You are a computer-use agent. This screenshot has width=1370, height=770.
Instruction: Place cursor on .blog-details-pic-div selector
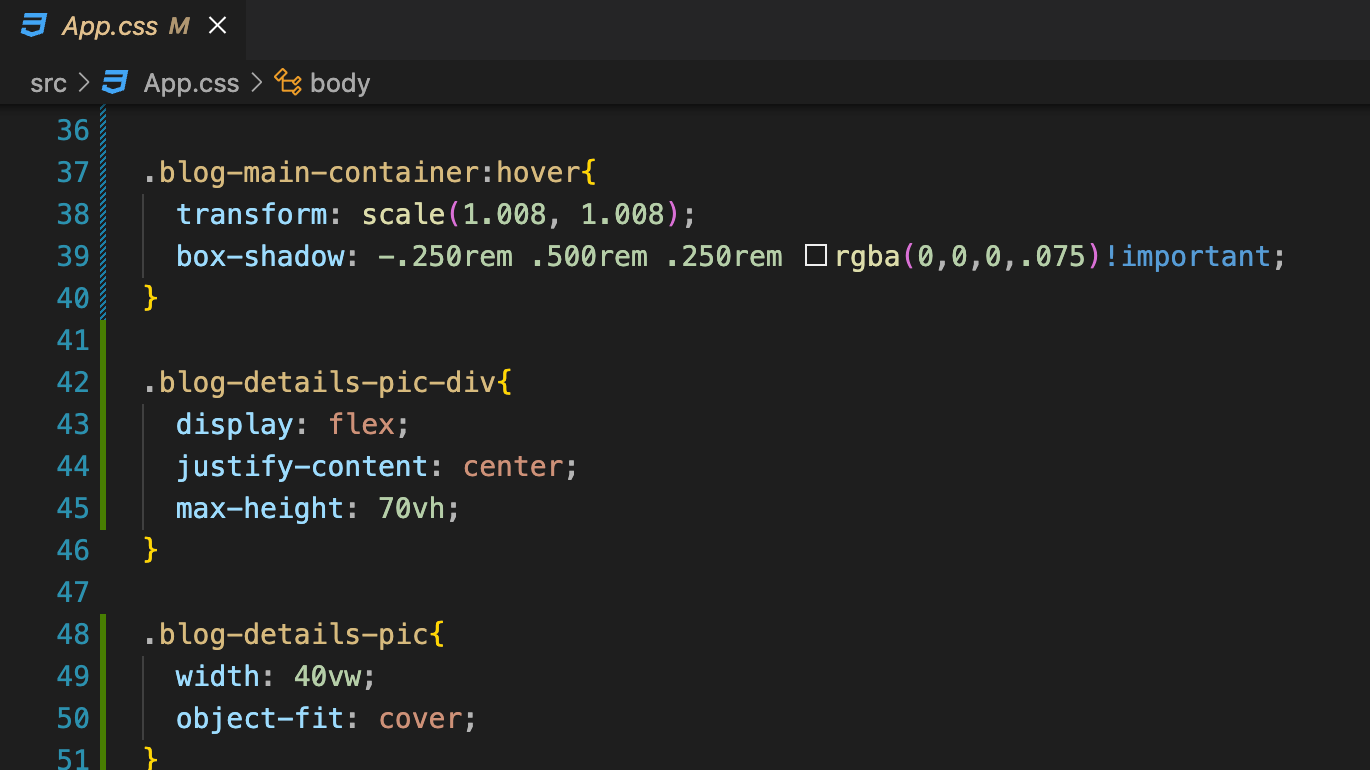point(320,382)
